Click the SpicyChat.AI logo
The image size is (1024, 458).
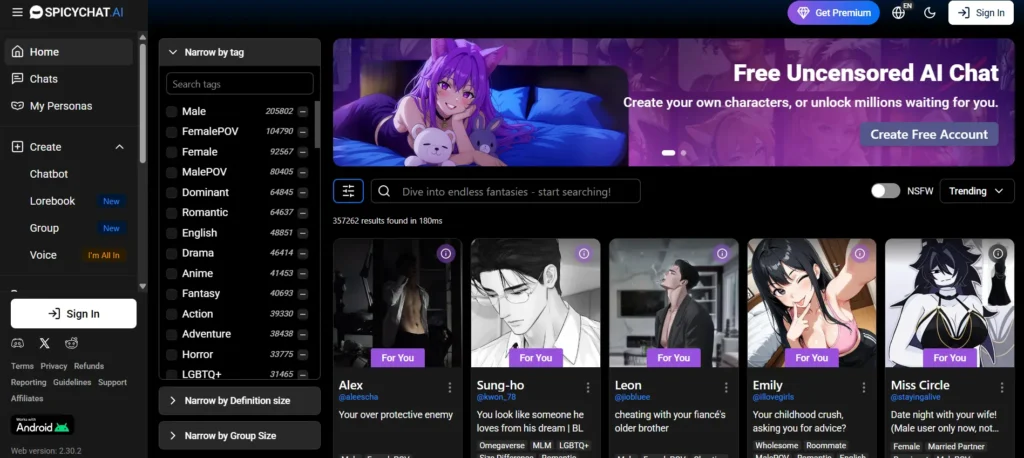[76, 12]
